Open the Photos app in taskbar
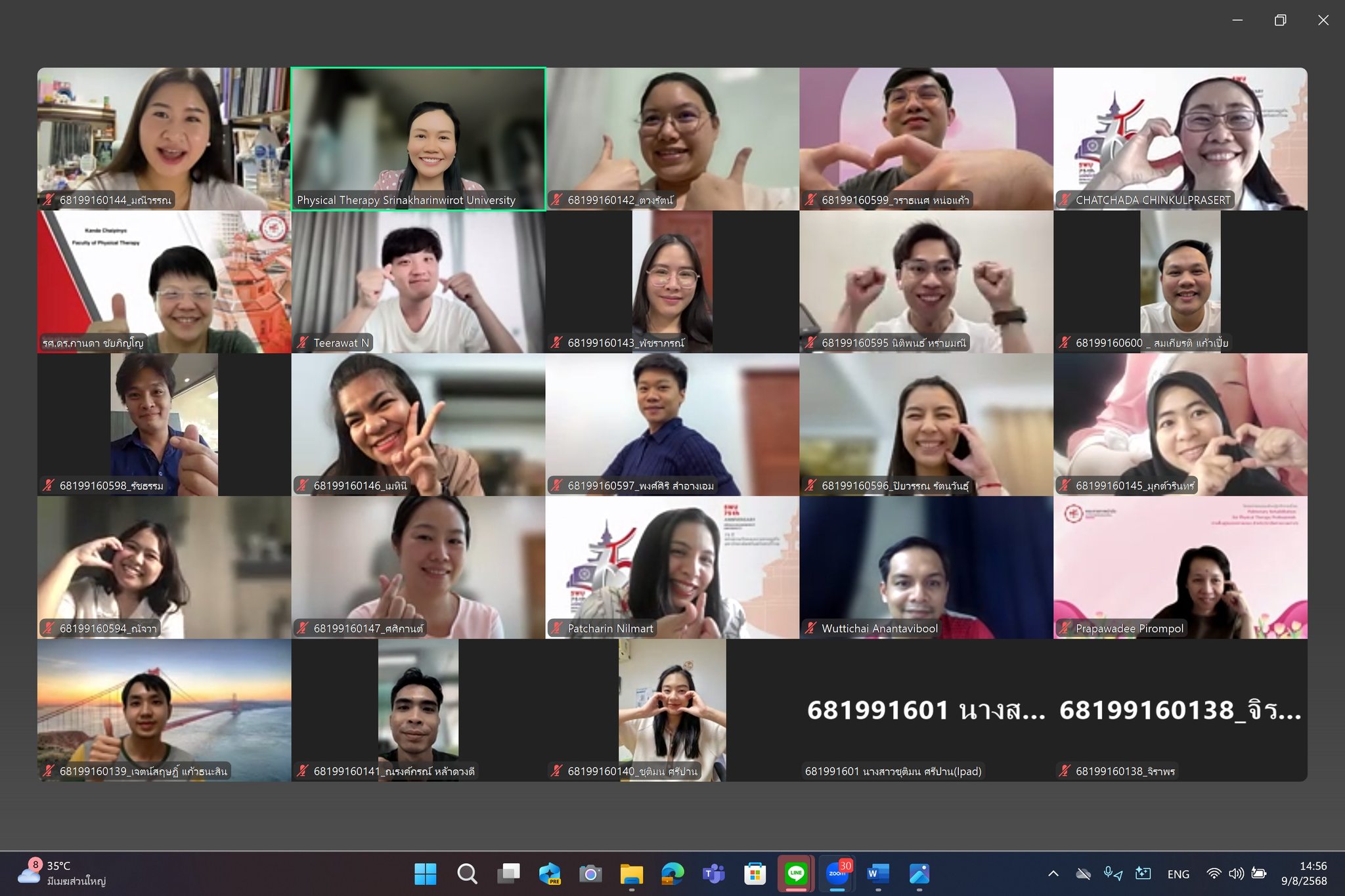 pyautogui.click(x=919, y=874)
